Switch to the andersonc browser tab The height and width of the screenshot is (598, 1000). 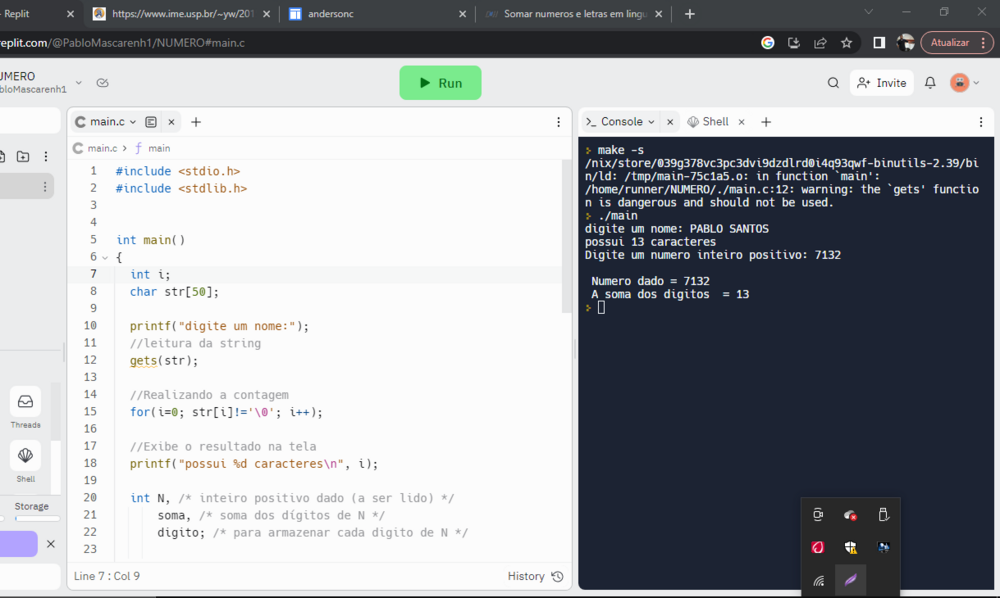[x=370, y=14]
